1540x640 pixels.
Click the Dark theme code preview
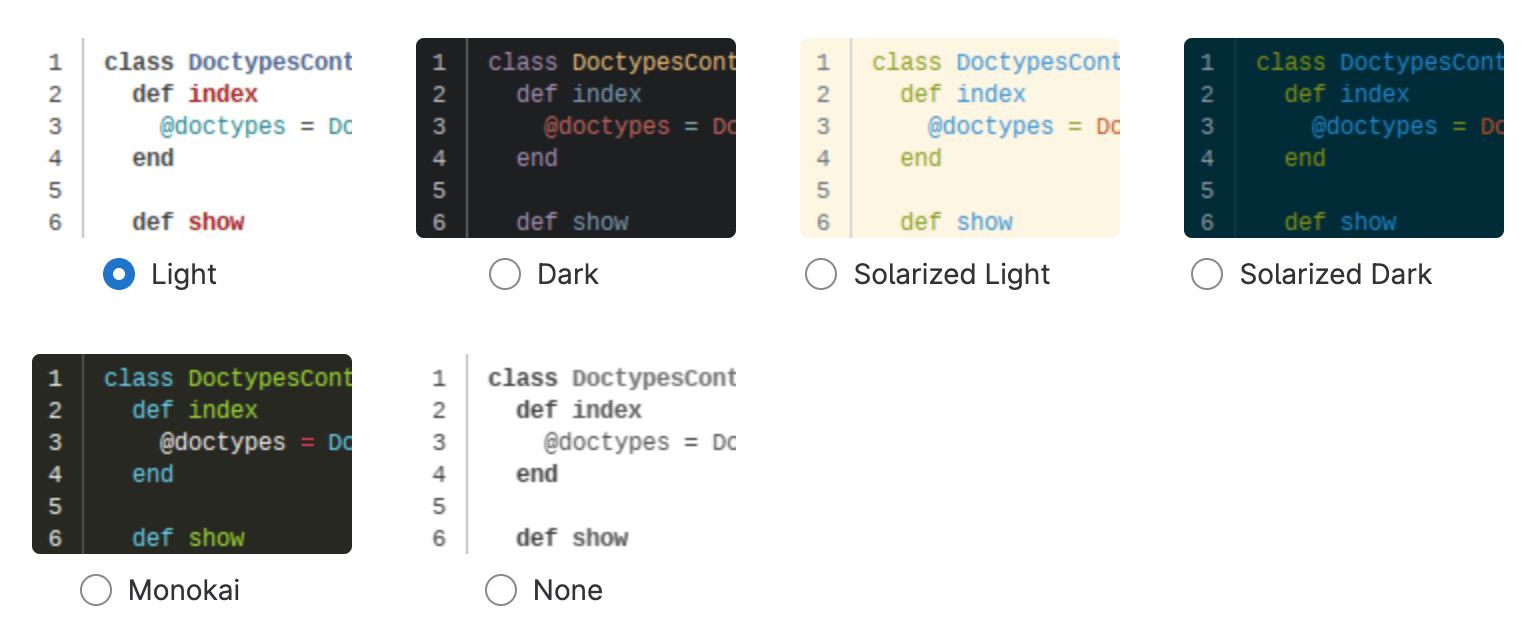575,137
